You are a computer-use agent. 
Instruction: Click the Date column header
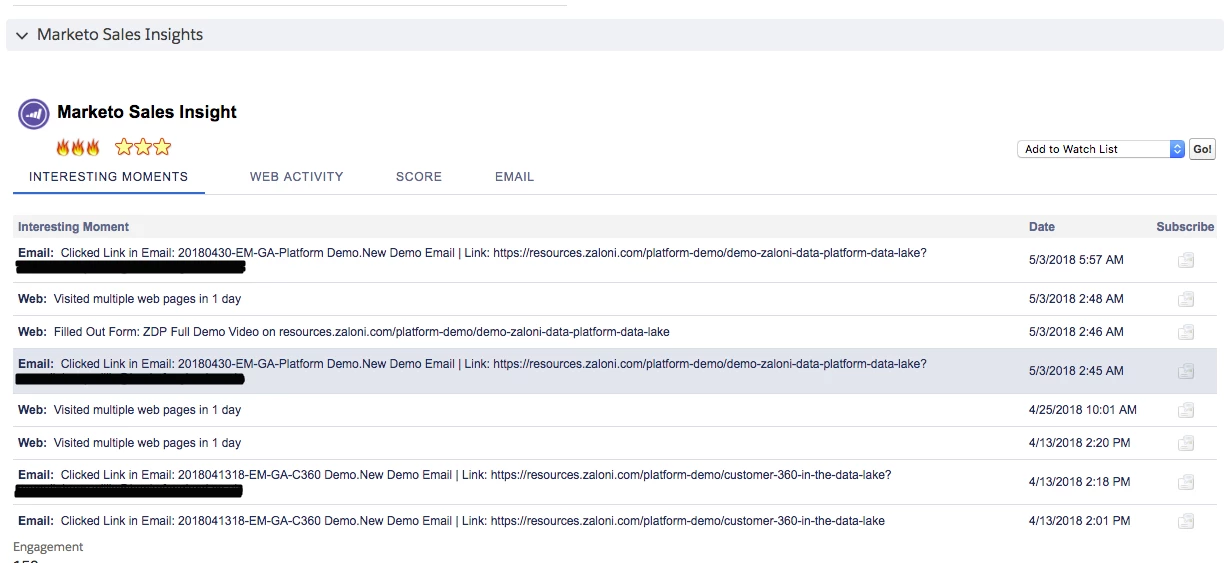[x=1042, y=227]
